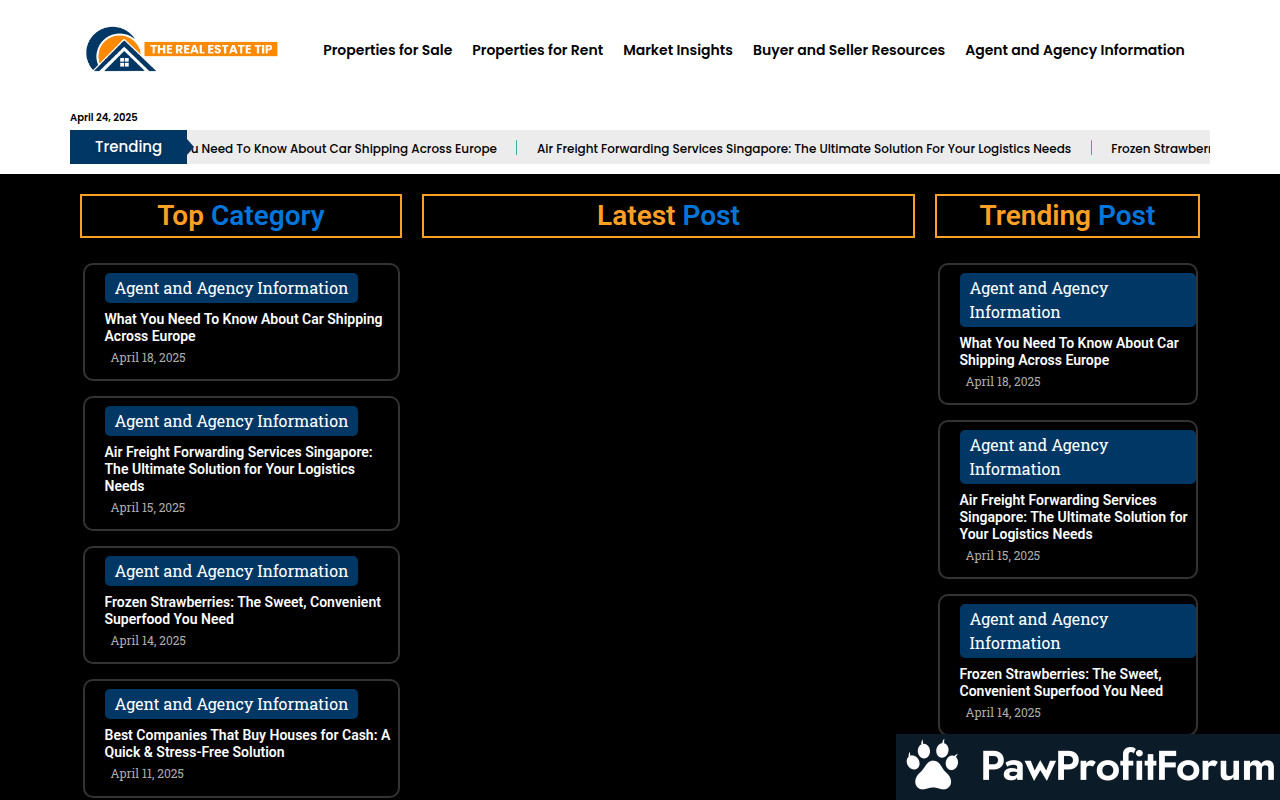Open Frozen Strawberries article in Top Category

(242, 610)
